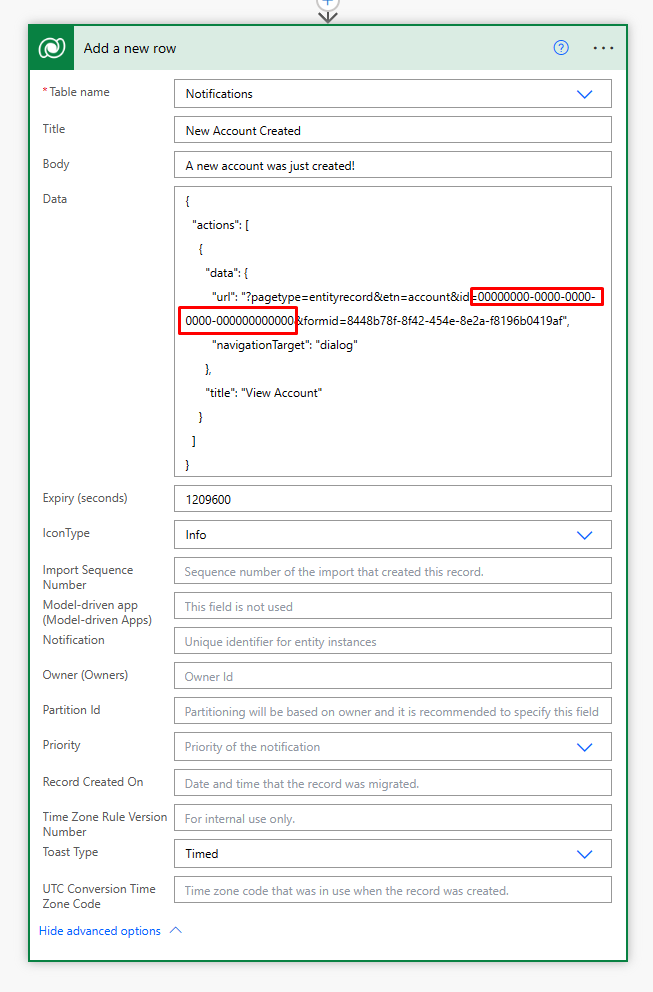The image size is (653, 992).
Task: Click the Notification identifier field
Action: [393, 641]
